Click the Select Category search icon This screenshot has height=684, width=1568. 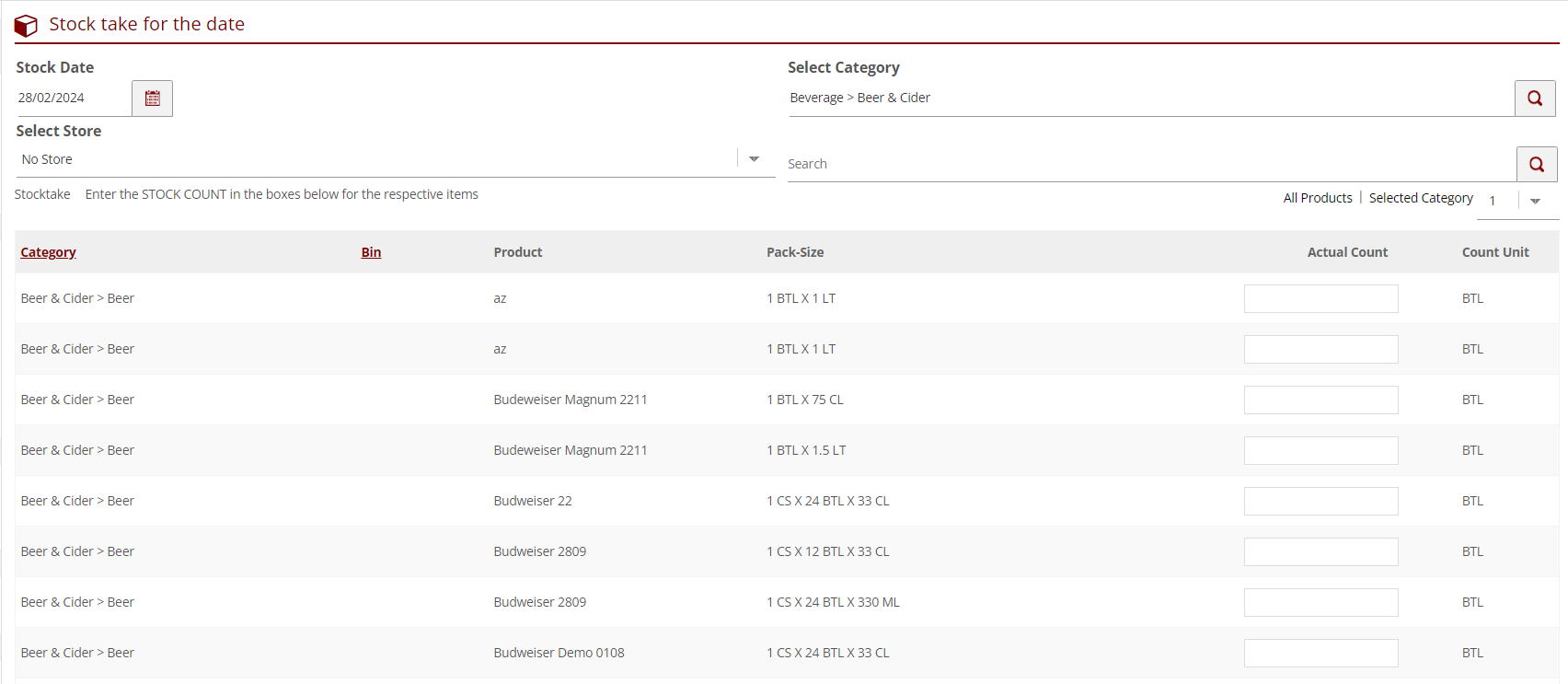tap(1534, 99)
